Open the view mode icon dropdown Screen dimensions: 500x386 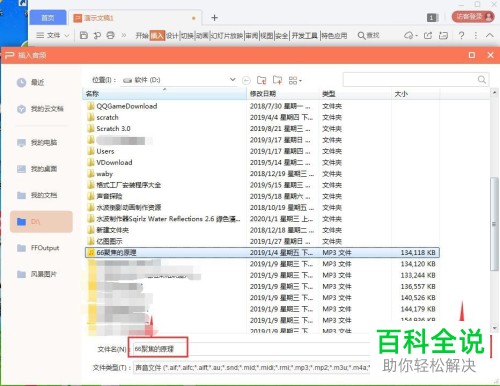pyautogui.click(x=295, y=80)
